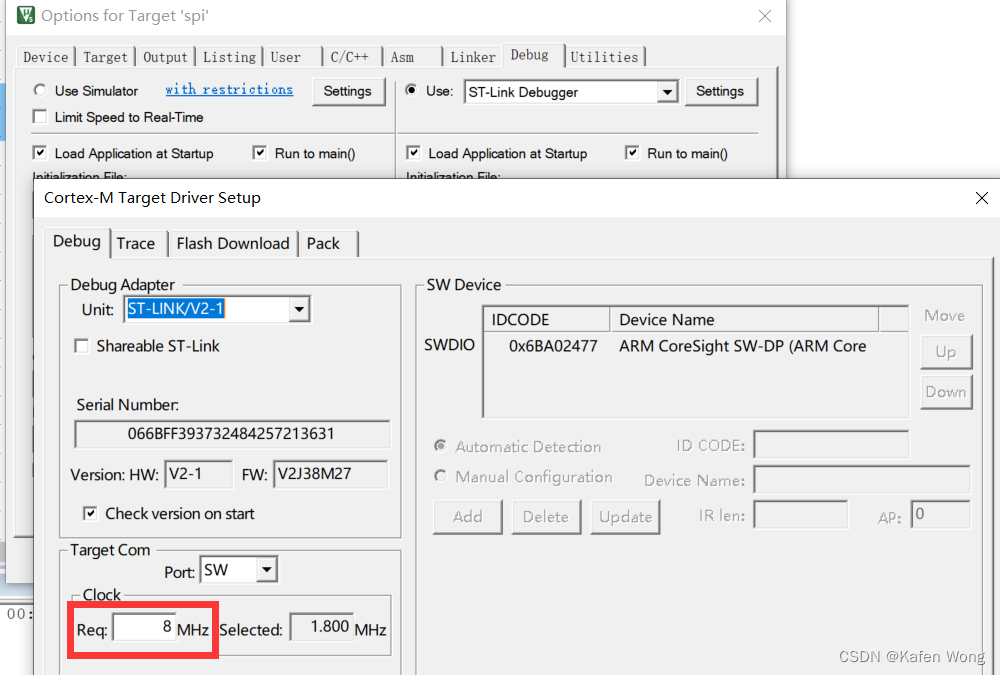Click the AP input field
Screen dimensions: 1000x675
pos(940,514)
